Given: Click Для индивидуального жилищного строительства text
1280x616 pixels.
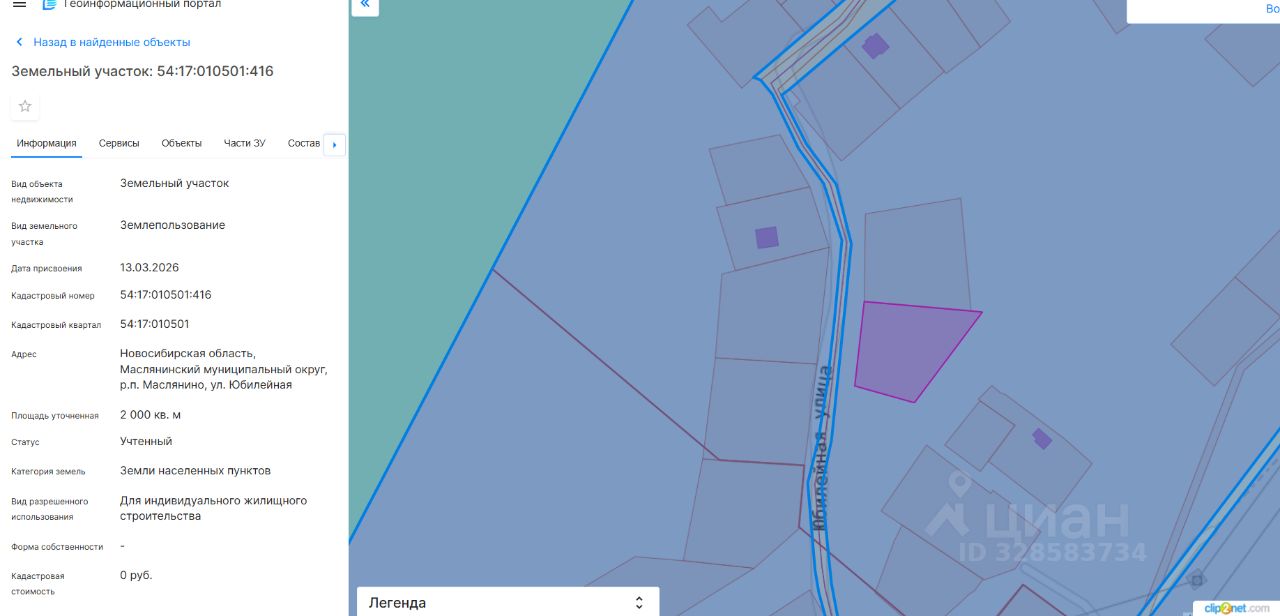Looking at the screenshot, I should point(213,508).
